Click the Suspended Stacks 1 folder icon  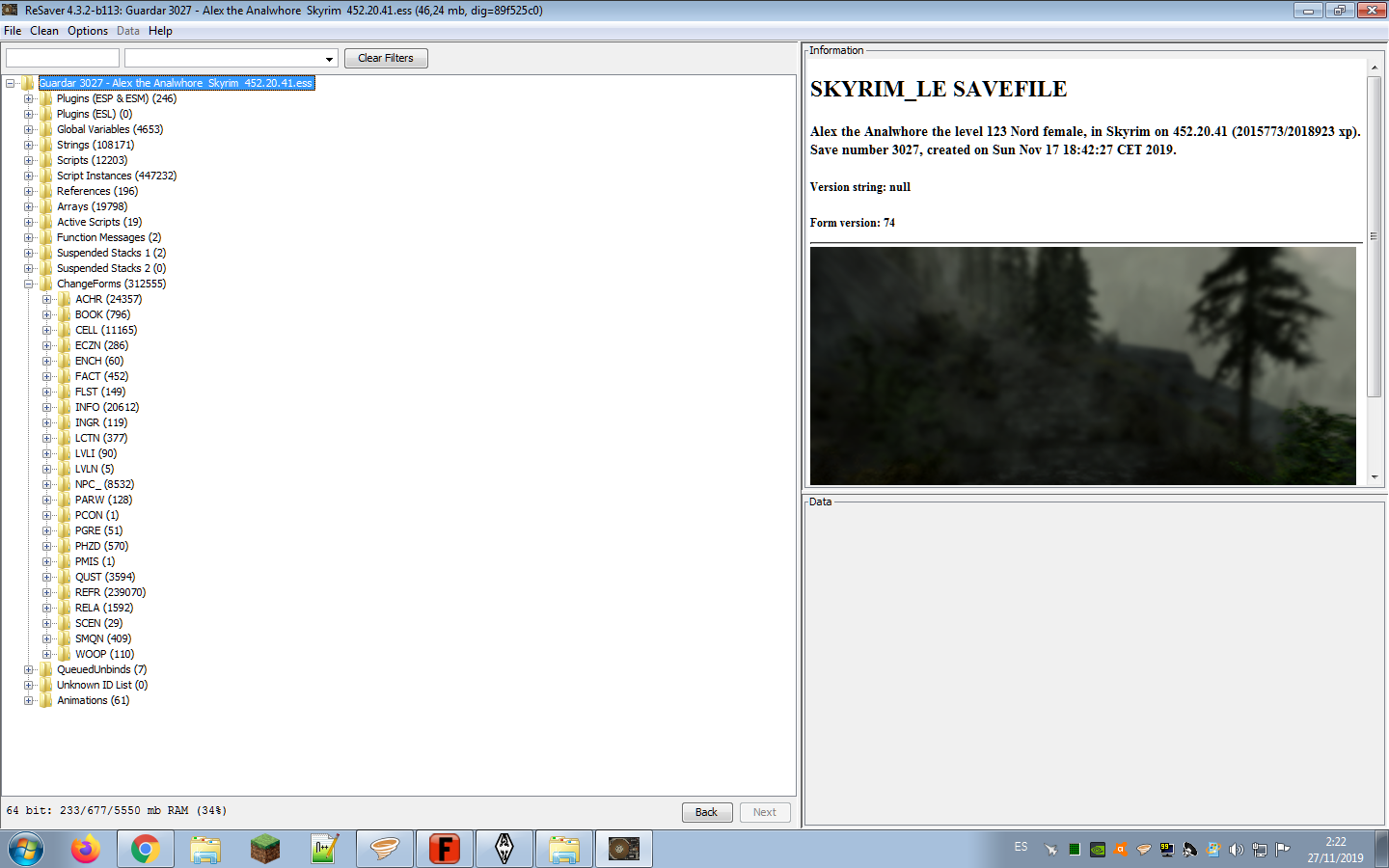click(x=45, y=253)
